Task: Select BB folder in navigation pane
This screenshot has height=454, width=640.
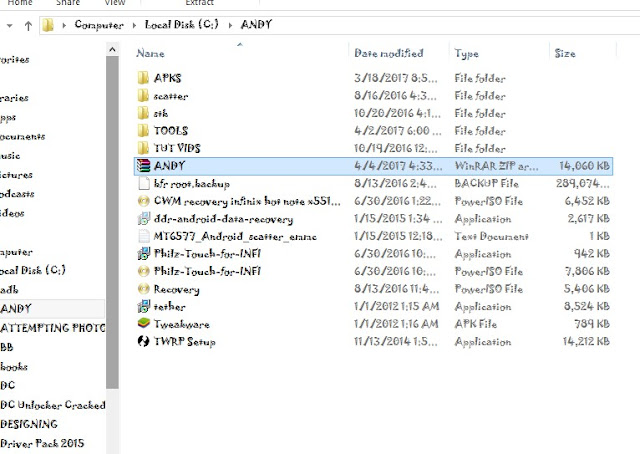Action: 7,347
